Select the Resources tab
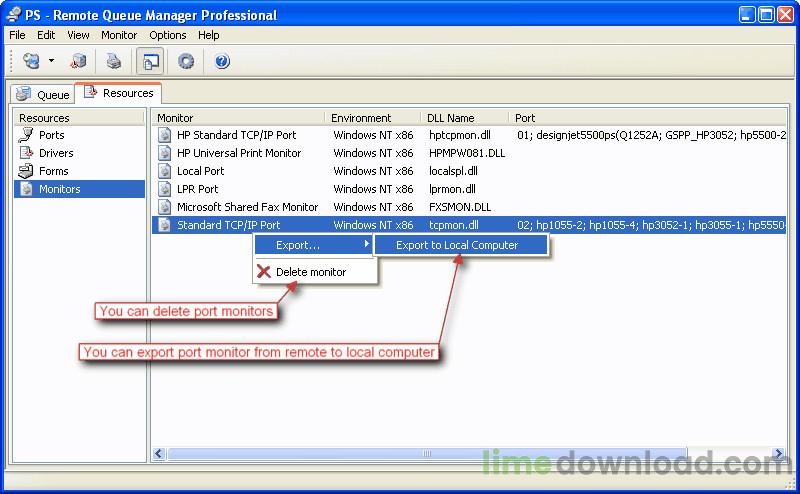 click(x=118, y=93)
